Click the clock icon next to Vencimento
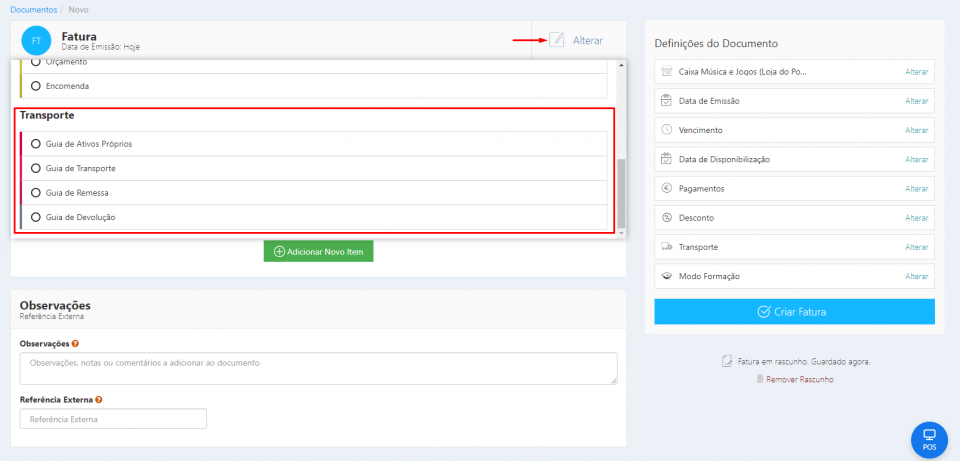This screenshot has width=960, height=461. [667, 130]
